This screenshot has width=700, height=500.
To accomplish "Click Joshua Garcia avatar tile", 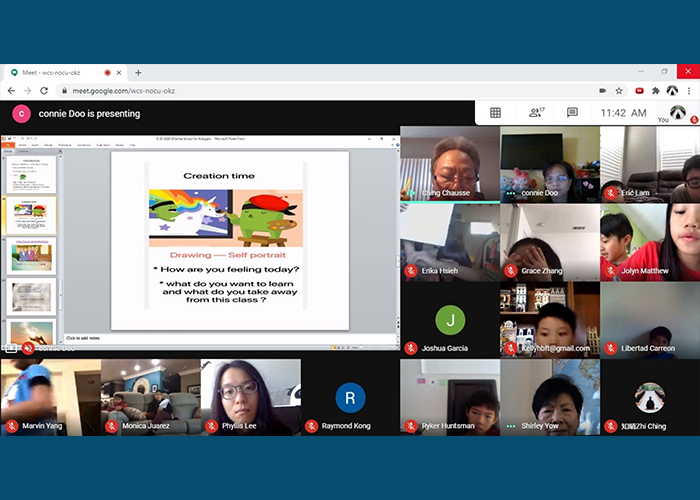I will pyautogui.click(x=450, y=320).
